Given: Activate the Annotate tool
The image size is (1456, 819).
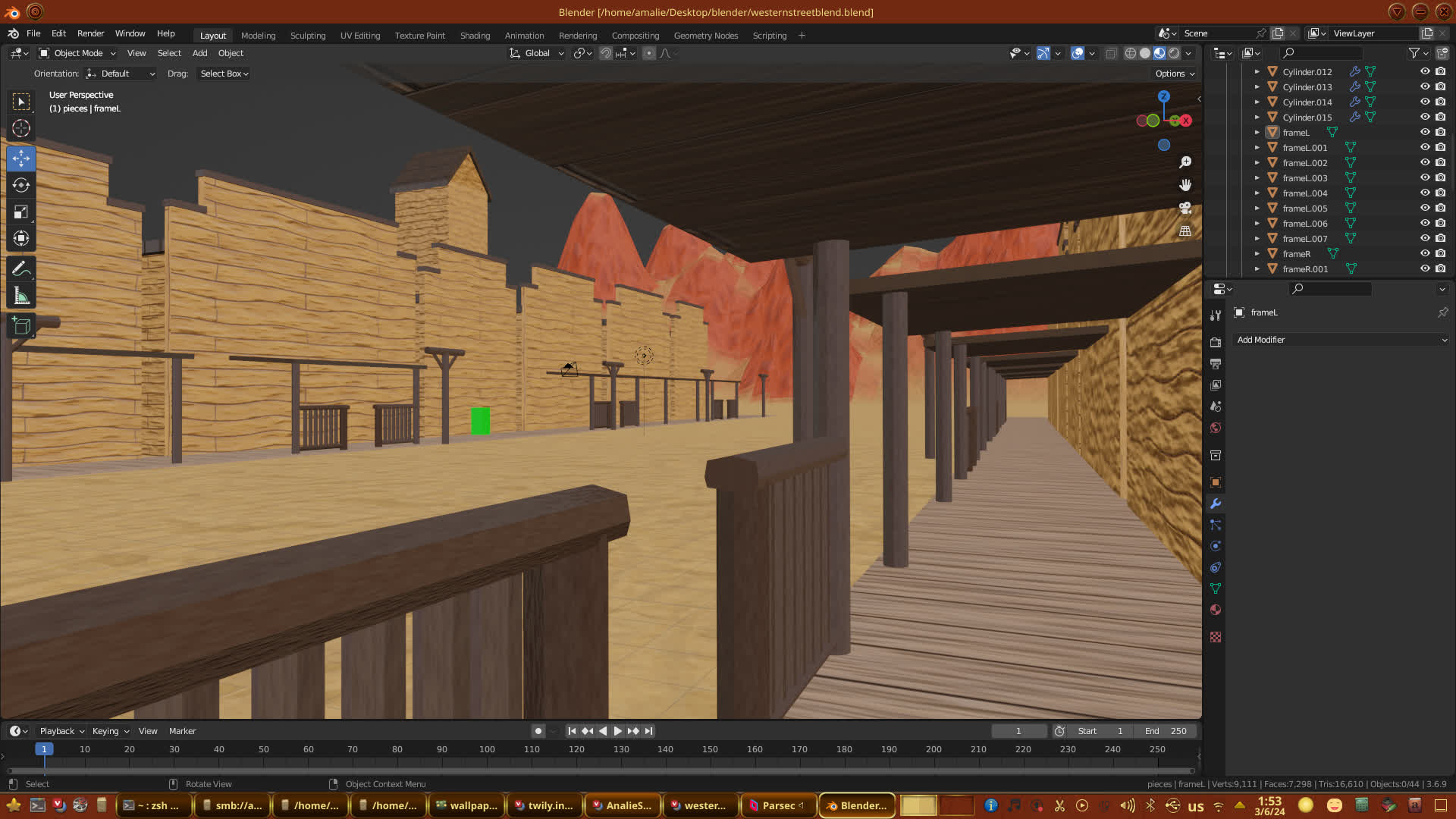Looking at the screenshot, I should [x=21, y=268].
